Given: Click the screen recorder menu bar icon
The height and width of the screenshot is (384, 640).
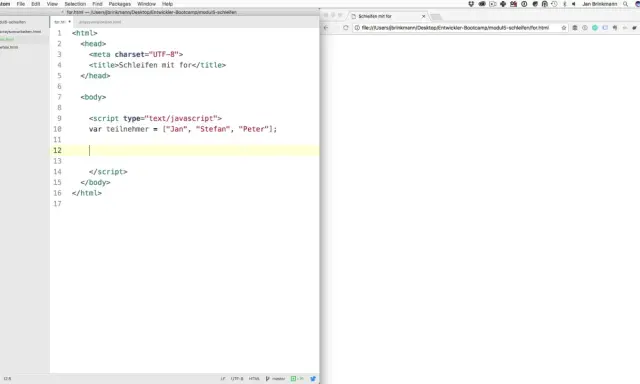Looking at the screenshot, I should coord(493,4).
